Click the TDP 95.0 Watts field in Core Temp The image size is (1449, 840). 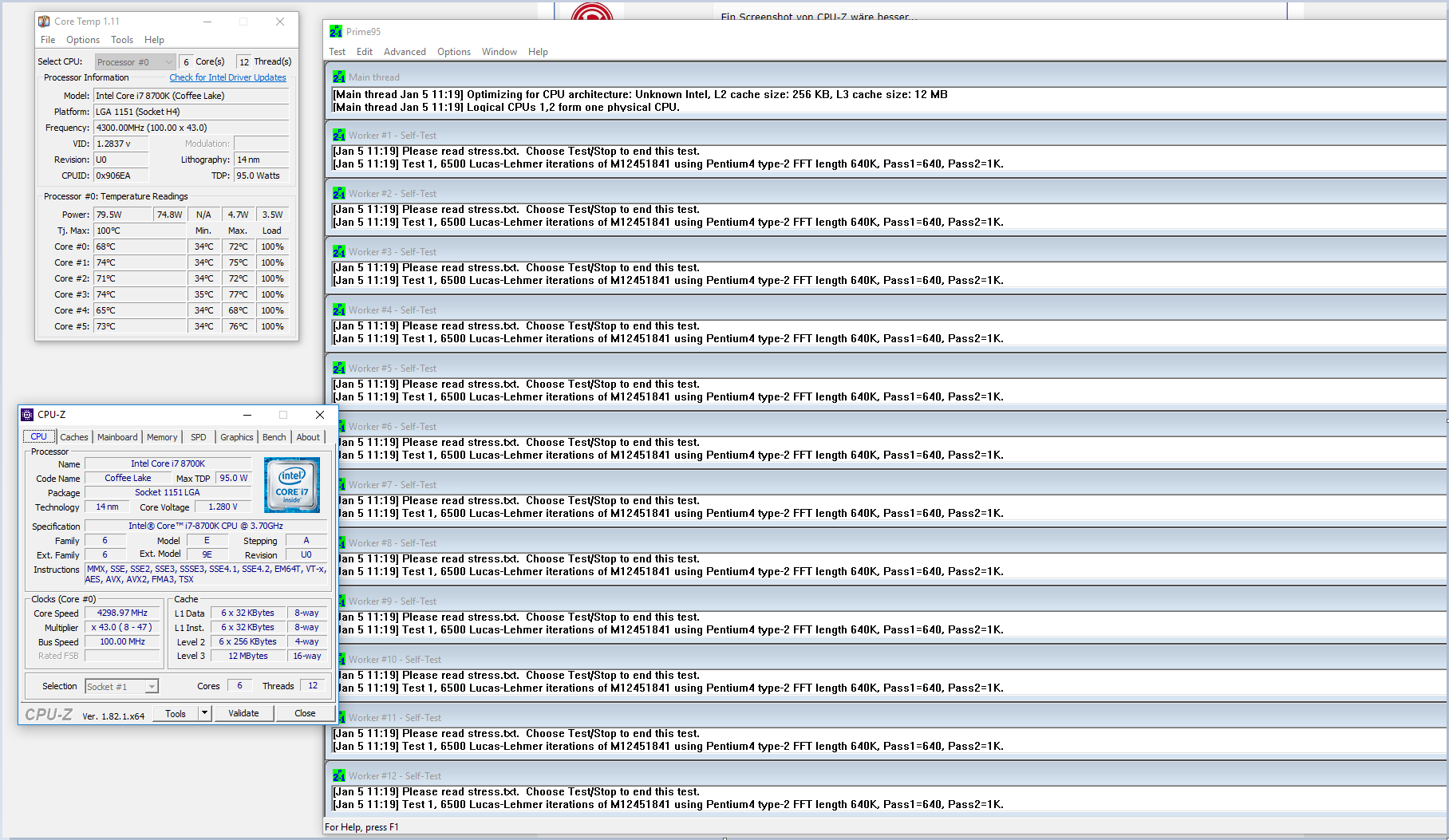pyautogui.click(x=261, y=175)
